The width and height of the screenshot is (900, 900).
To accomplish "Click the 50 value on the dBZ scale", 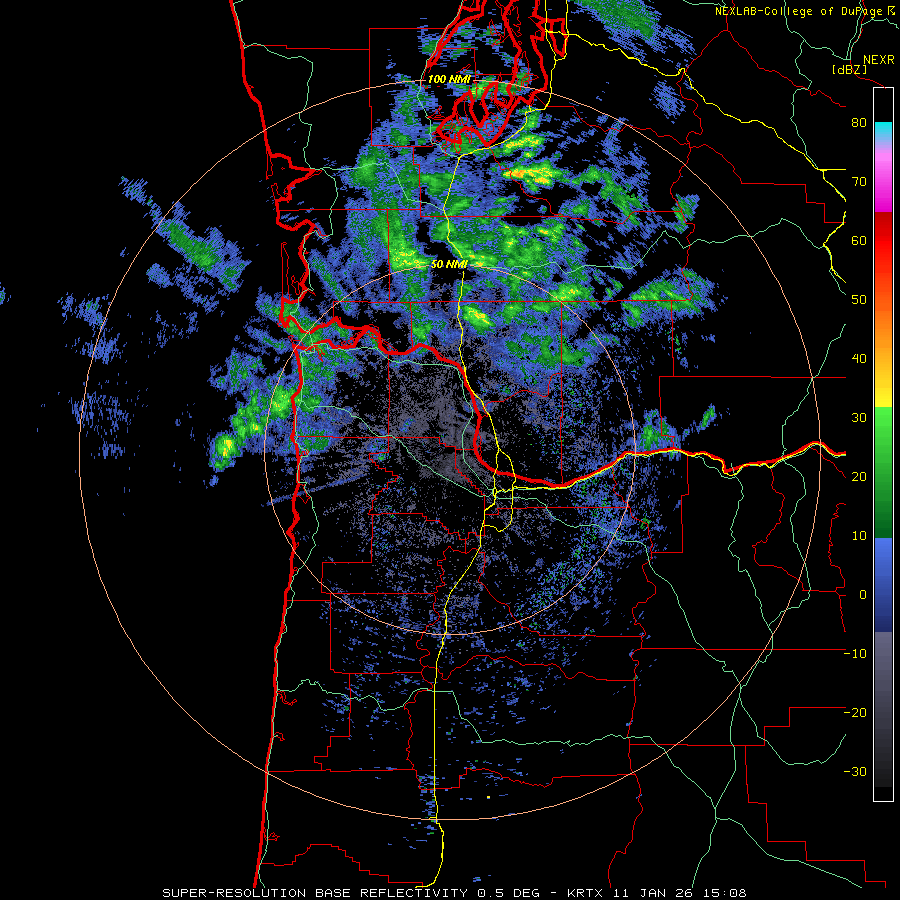I will pos(859,300).
